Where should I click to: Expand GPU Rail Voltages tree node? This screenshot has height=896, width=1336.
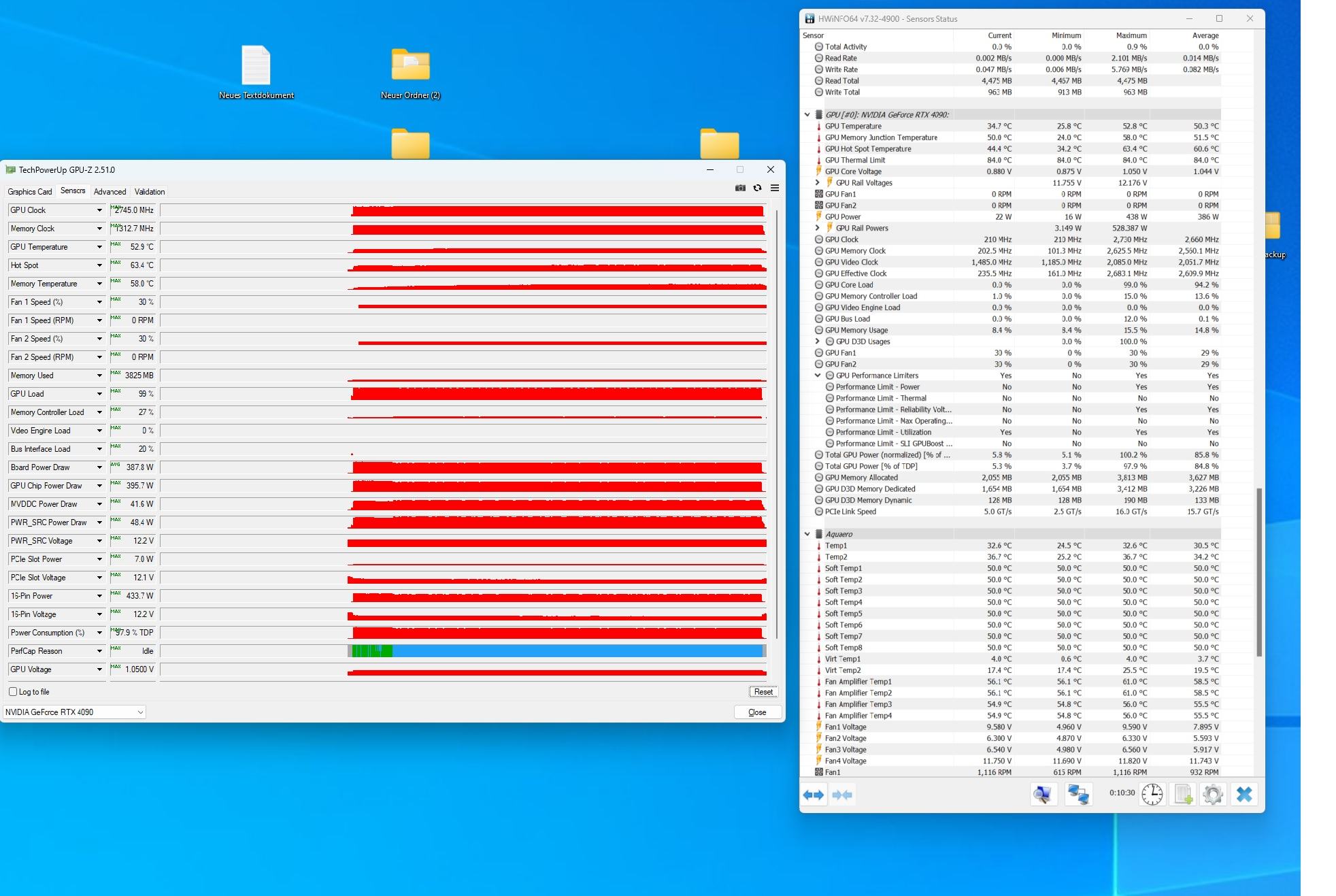coord(818,182)
